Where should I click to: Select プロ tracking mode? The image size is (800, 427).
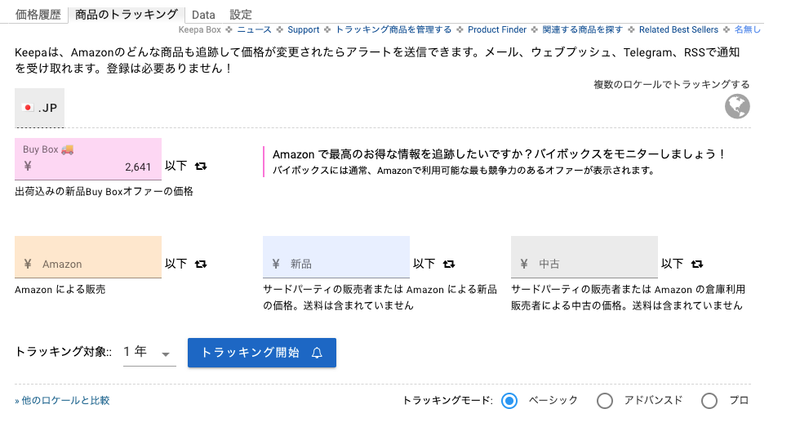point(710,401)
